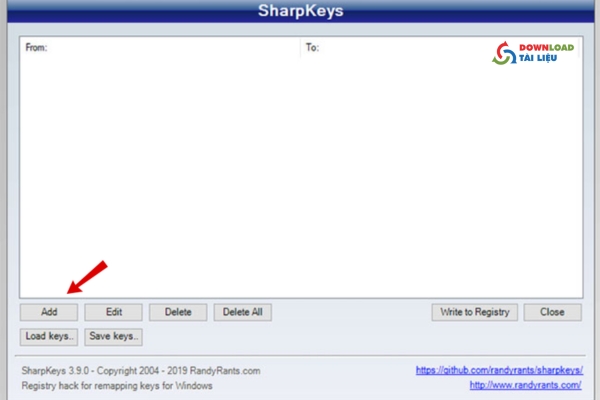Screen dimensions: 600x400
Task: Click the empty key mapping list area
Action: [300, 180]
